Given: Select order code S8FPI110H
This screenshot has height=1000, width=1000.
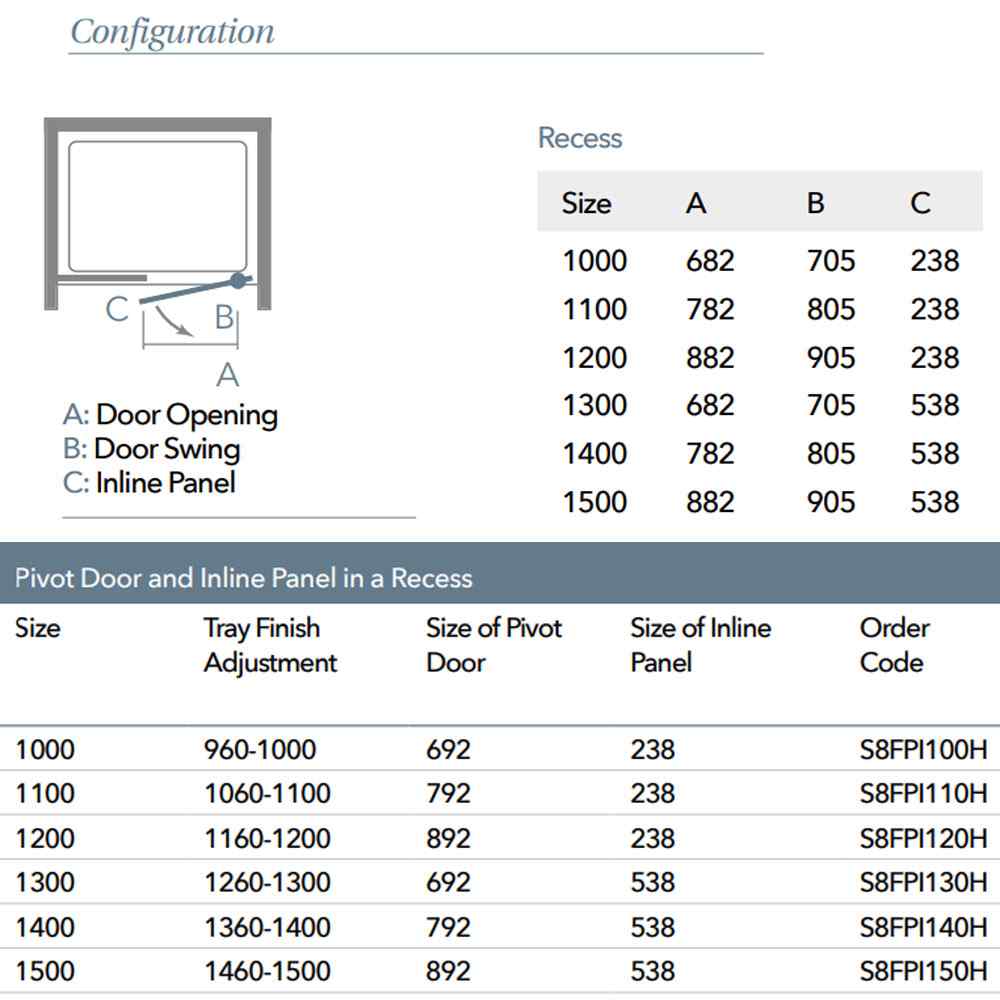Looking at the screenshot, I should (x=923, y=794).
